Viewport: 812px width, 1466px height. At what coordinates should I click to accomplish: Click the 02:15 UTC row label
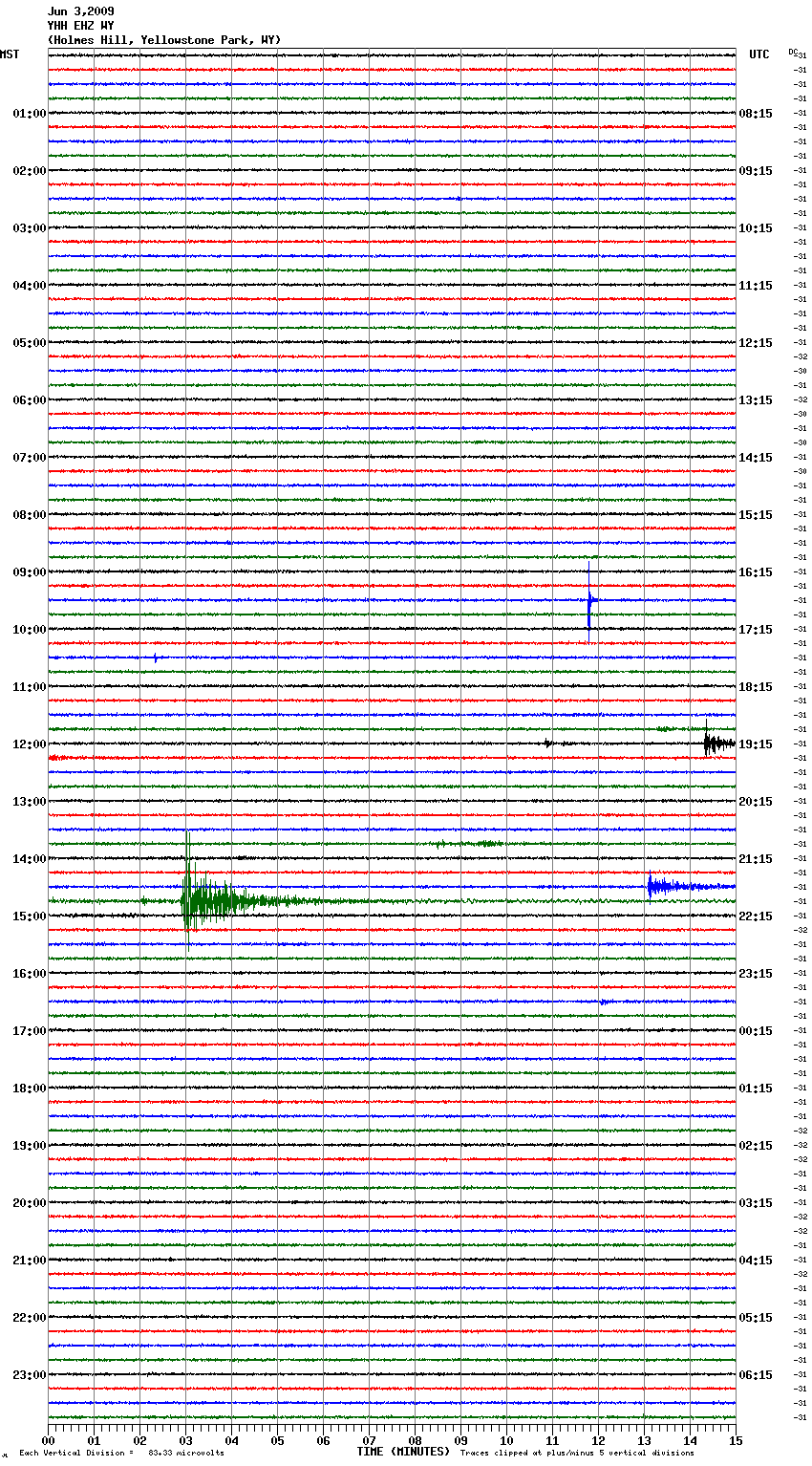click(x=756, y=1146)
